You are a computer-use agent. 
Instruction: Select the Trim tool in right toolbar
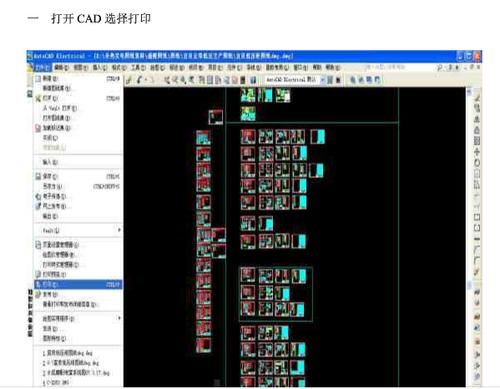(x=477, y=195)
